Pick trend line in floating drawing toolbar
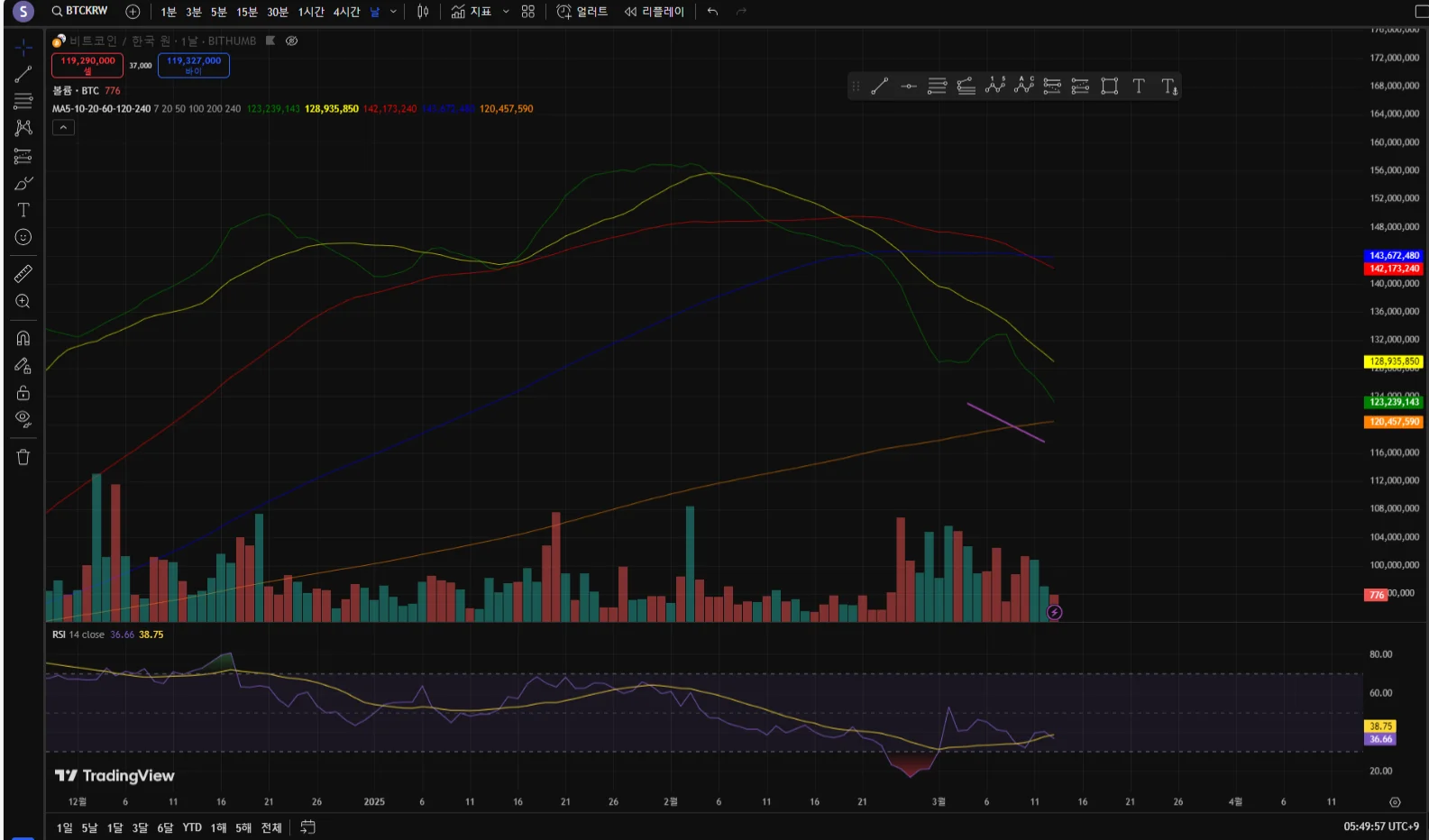This screenshot has width=1429, height=840. (880, 87)
